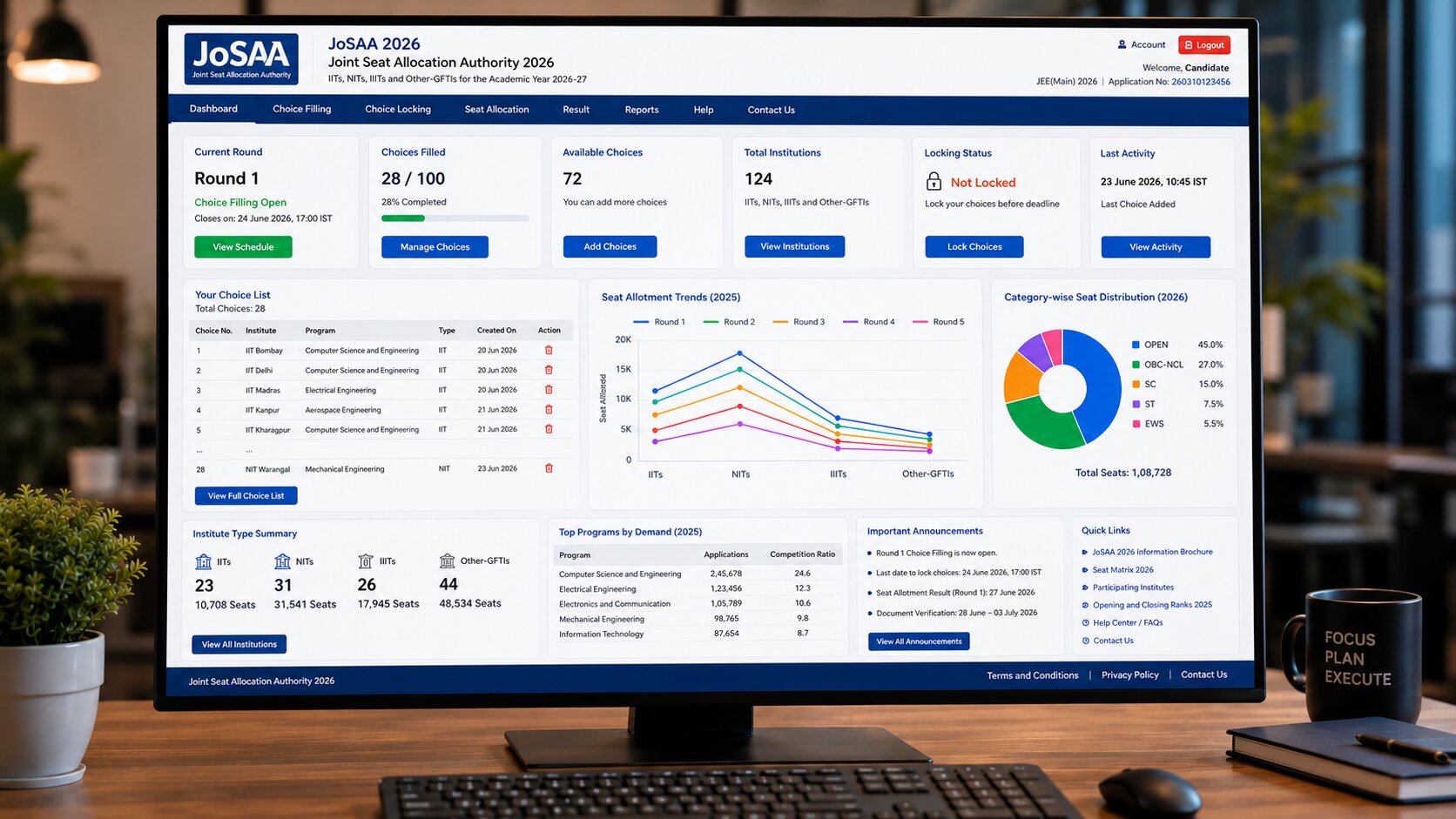The height and width of the screenshot is (819, 1456).
Task: Open Terms and Conditions in the footer
Action: (x=1033, y=675)
